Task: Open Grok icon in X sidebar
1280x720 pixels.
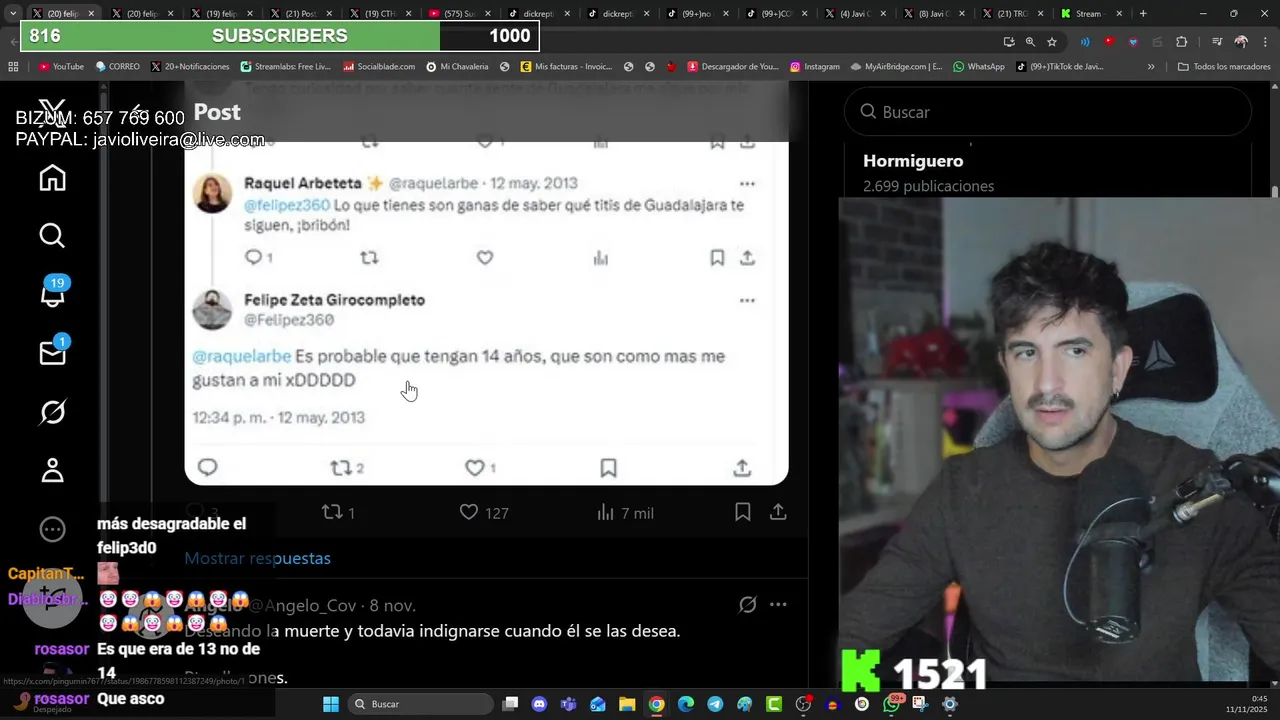Action: (52, 411)
